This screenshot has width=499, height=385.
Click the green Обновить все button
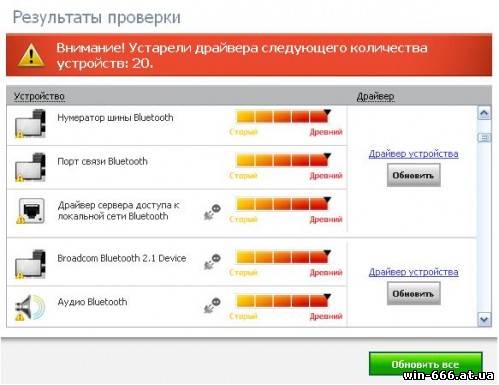(x=425, y=364)
